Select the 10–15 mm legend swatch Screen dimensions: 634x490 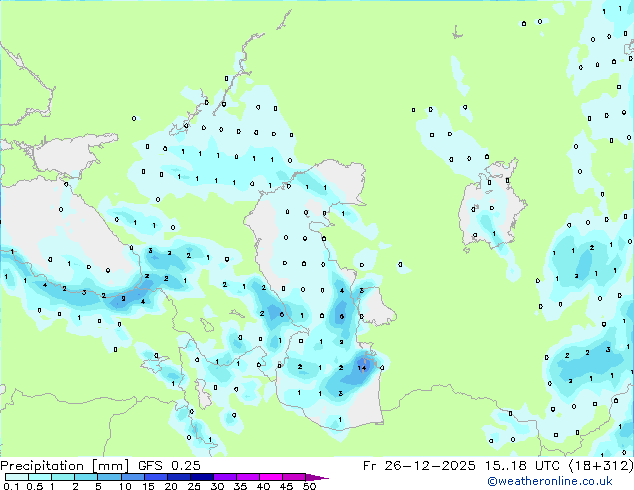tap(133, 477)
